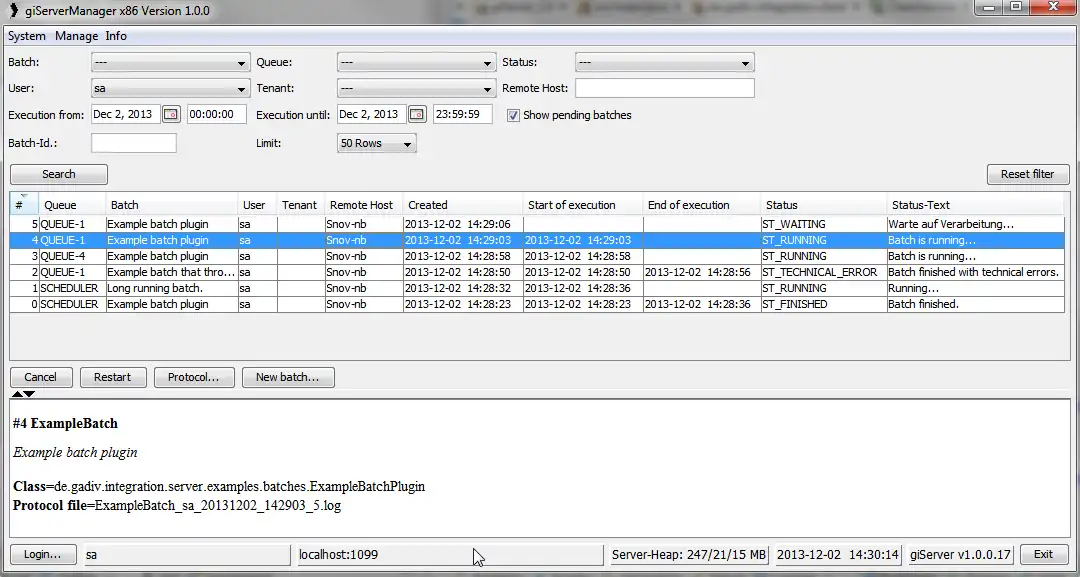Open the Protocol... dialog
Viewport: 1080px width, 577px height.
[x=194, y=377]
